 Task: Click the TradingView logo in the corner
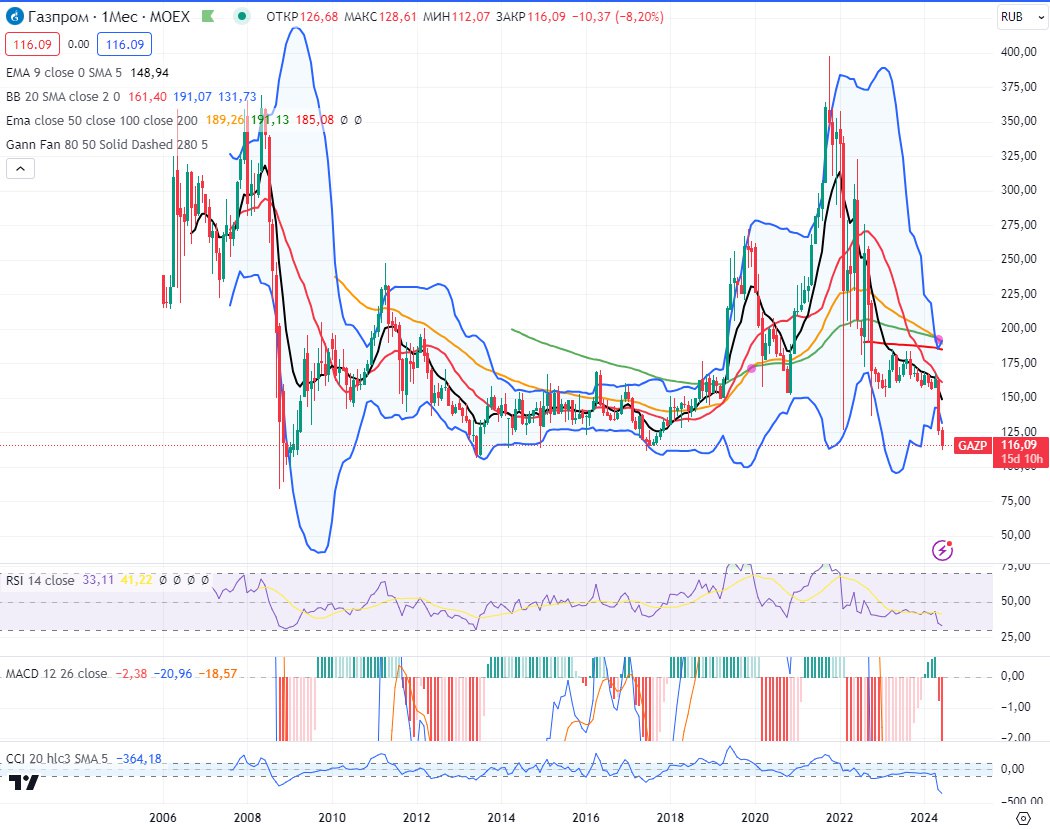[x=24, y=782]
